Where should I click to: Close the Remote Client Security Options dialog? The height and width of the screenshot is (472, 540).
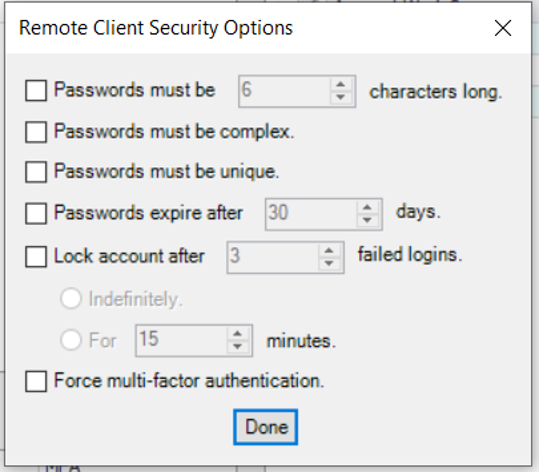click(x=502, y=28)
